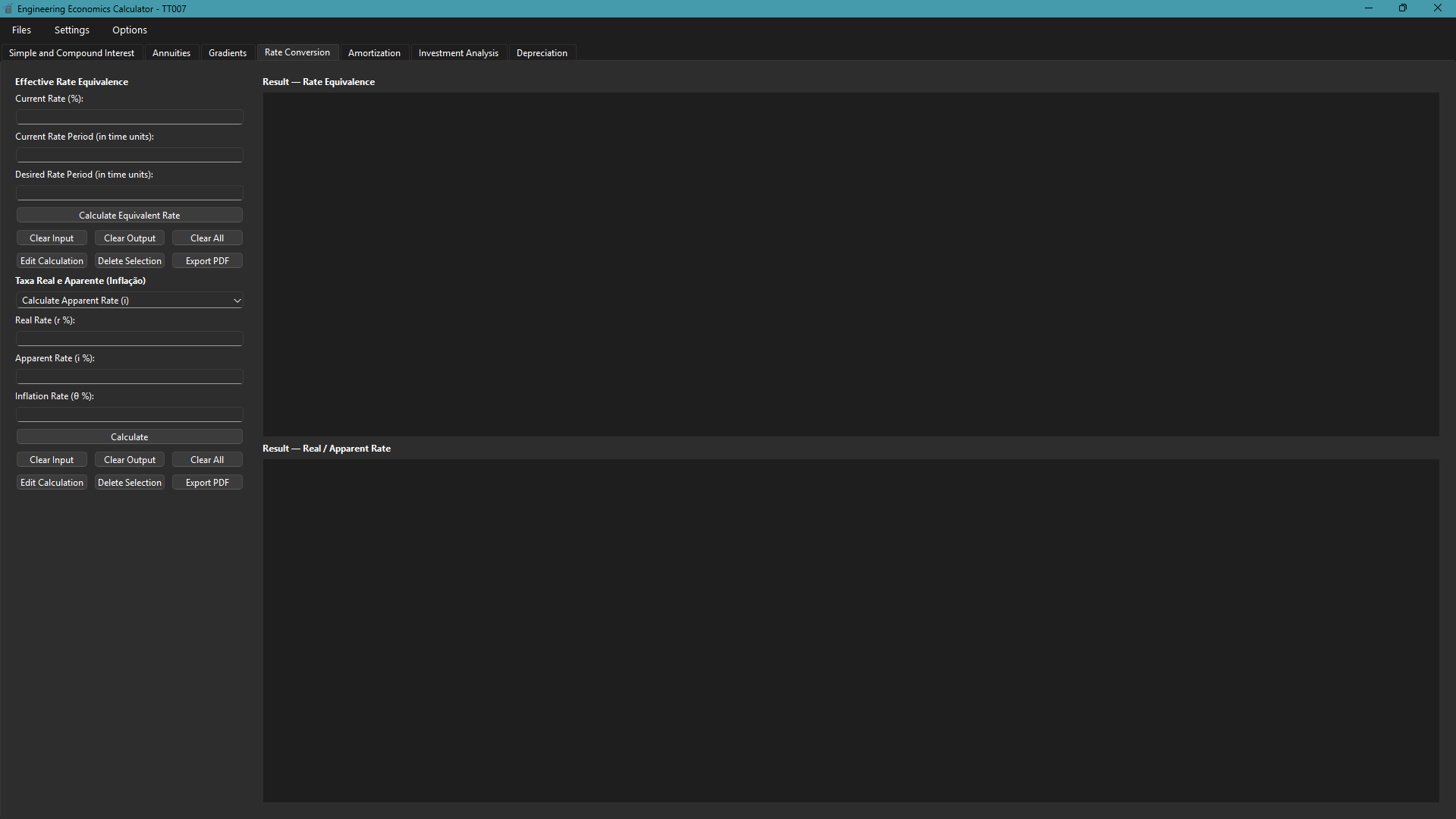Click Clear All in Taxa Real section
The width and height of the screenshot is (1456, 819).
207,460
